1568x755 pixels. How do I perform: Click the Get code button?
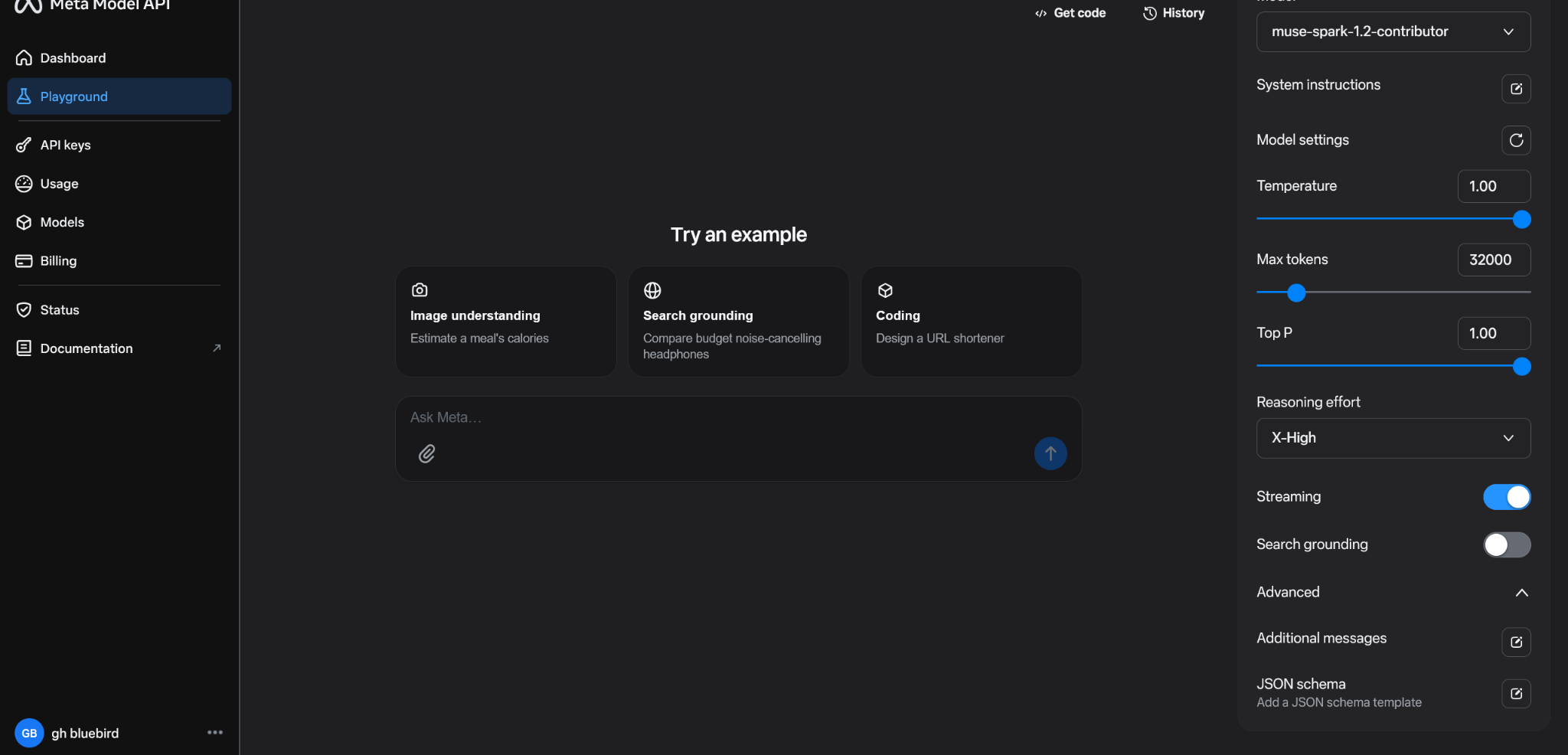[x=1070, y=13]
